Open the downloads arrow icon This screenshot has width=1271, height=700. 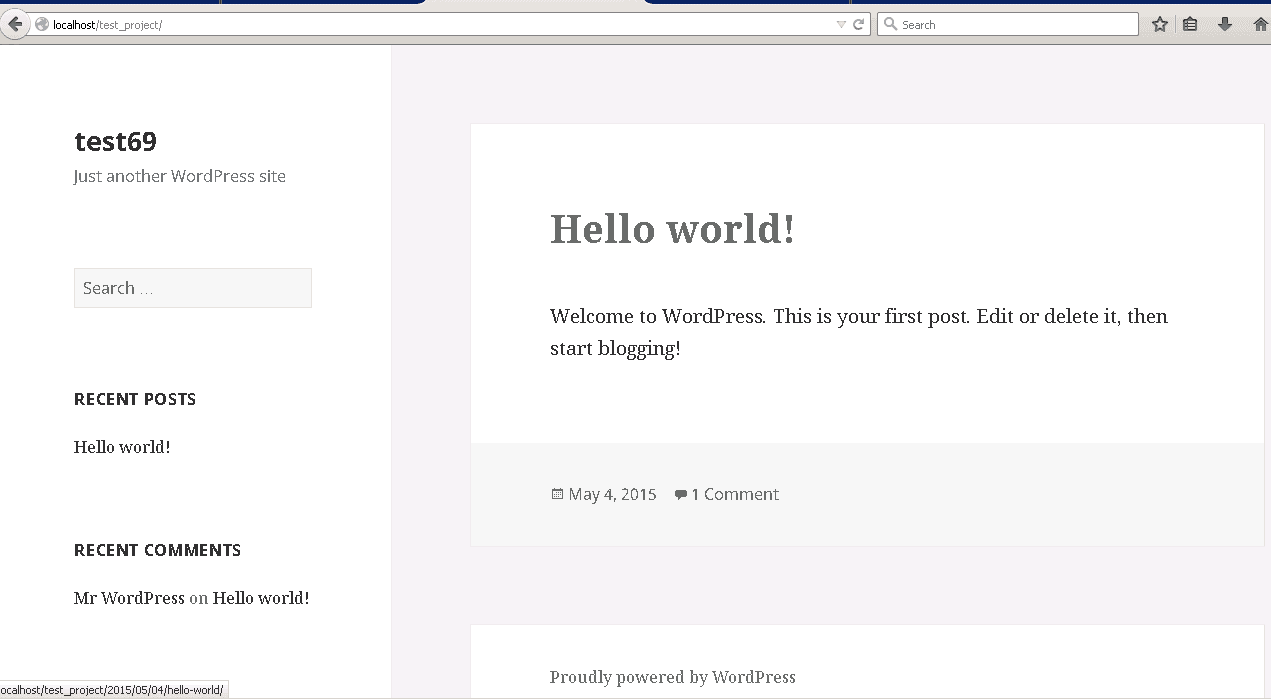click(x=1225, y=25)
